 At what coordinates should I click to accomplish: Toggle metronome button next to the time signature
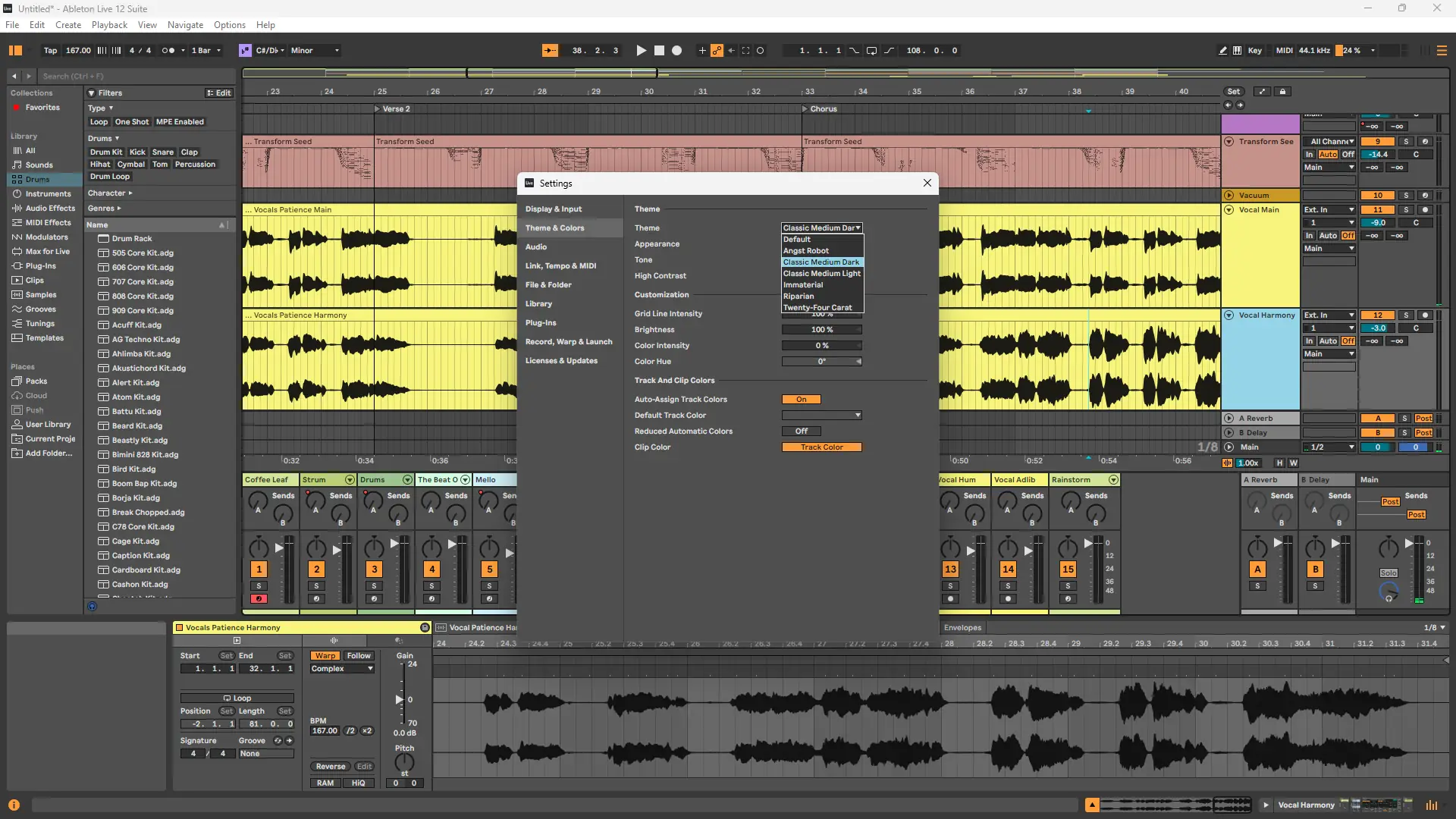(168, 51)
